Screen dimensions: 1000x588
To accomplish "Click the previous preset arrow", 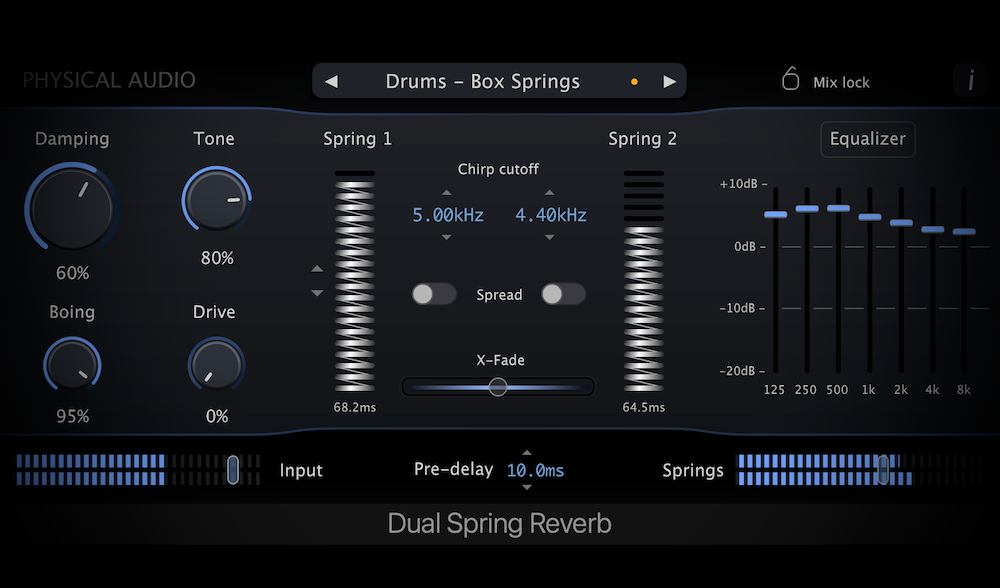I will click(331, 81).
